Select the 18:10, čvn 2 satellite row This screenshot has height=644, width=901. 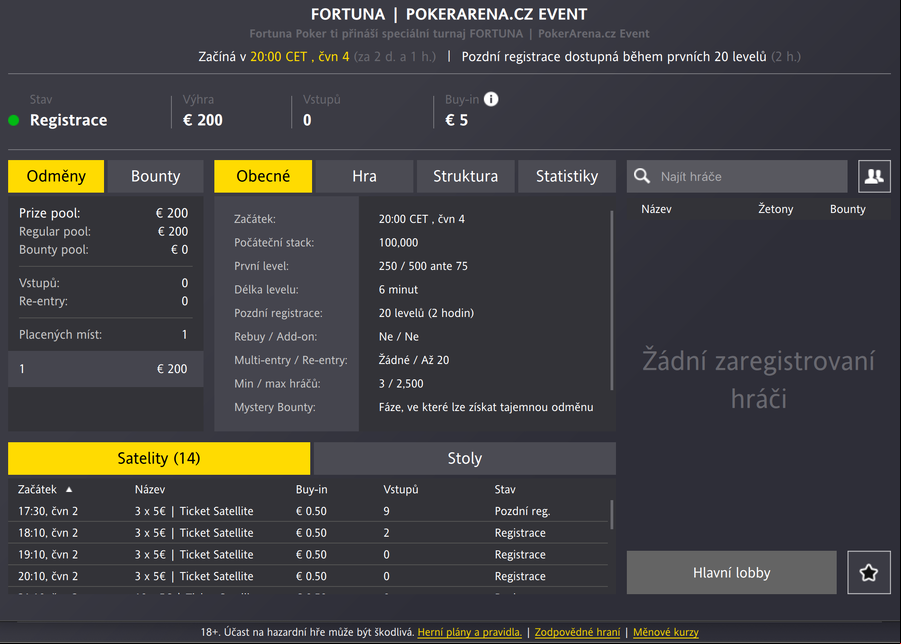(308, 533)
